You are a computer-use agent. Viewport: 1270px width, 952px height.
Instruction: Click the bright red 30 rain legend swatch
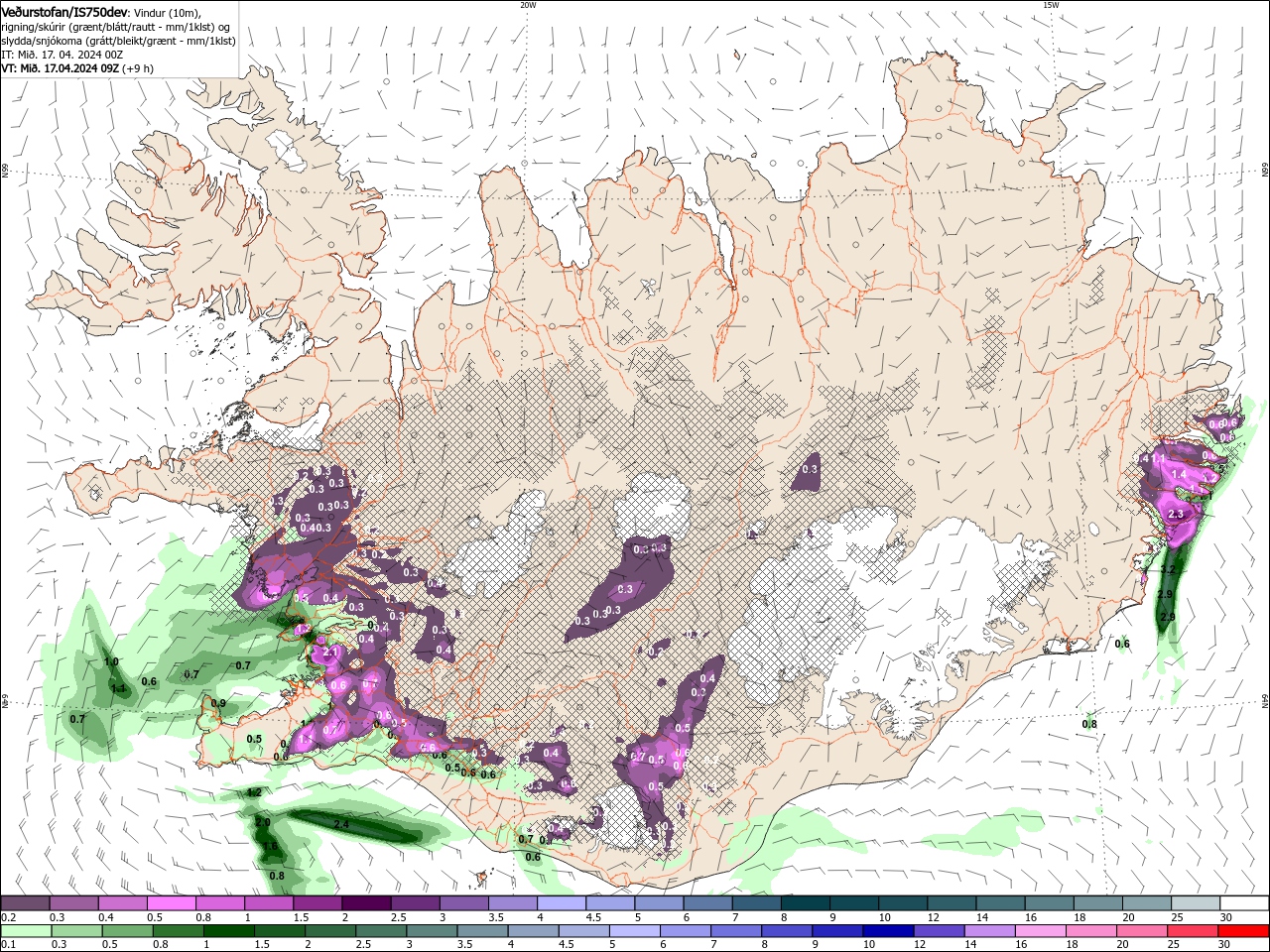click(x=1244, y=931)
